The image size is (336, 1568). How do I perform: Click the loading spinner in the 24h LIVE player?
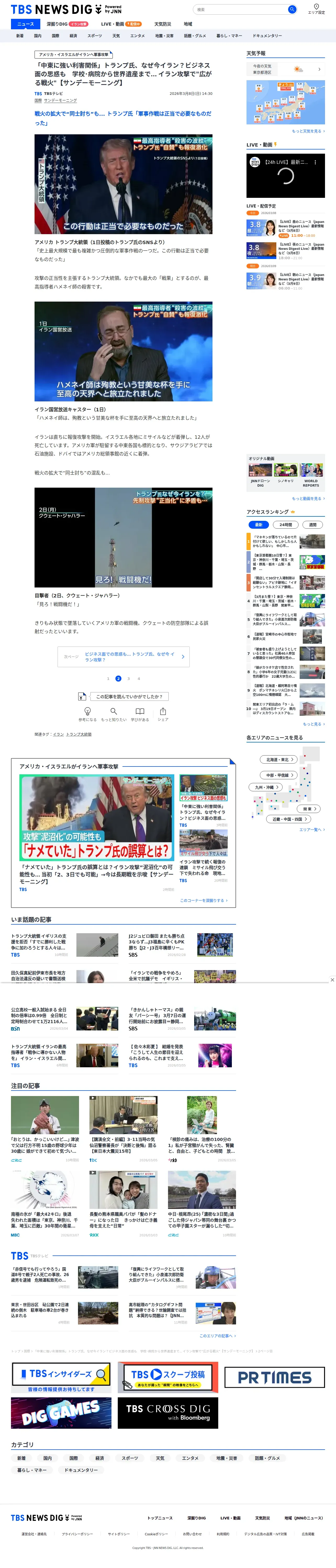(x=285, y=176)
